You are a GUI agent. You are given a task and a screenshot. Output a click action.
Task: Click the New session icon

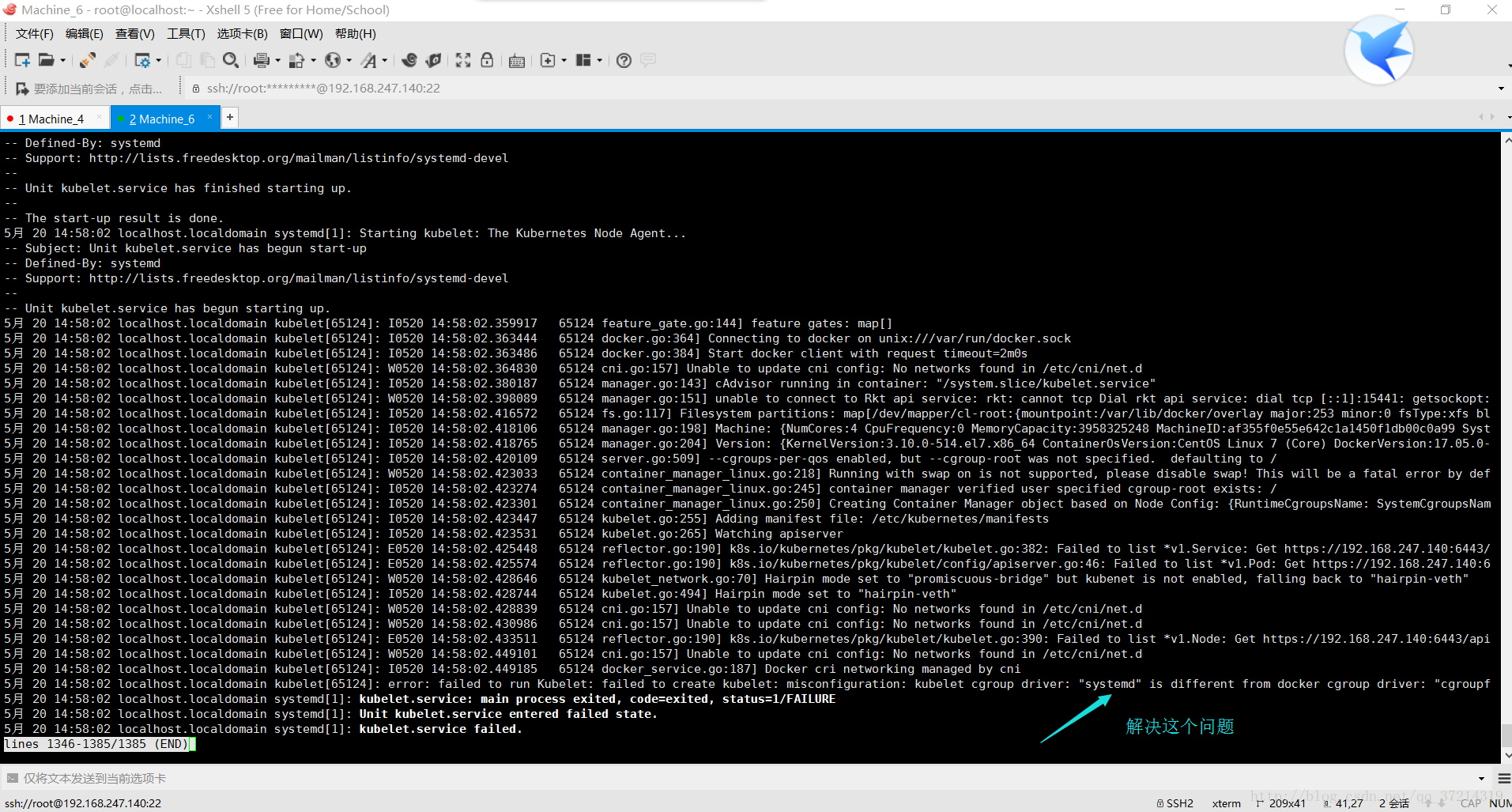(x=22, y=60)
